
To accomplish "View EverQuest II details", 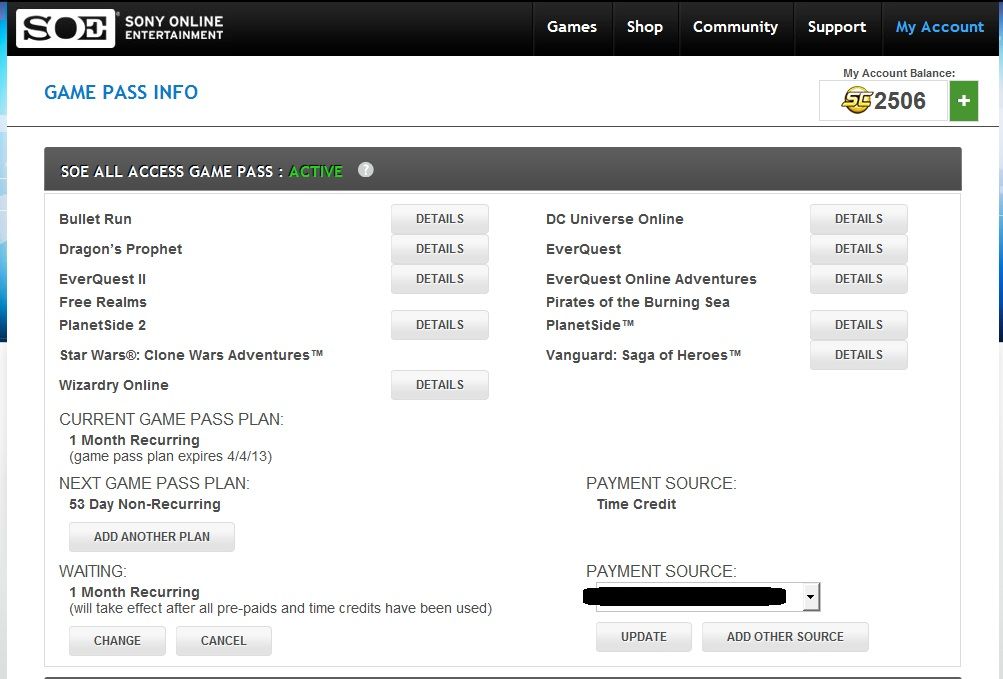I will coord(439,279).
